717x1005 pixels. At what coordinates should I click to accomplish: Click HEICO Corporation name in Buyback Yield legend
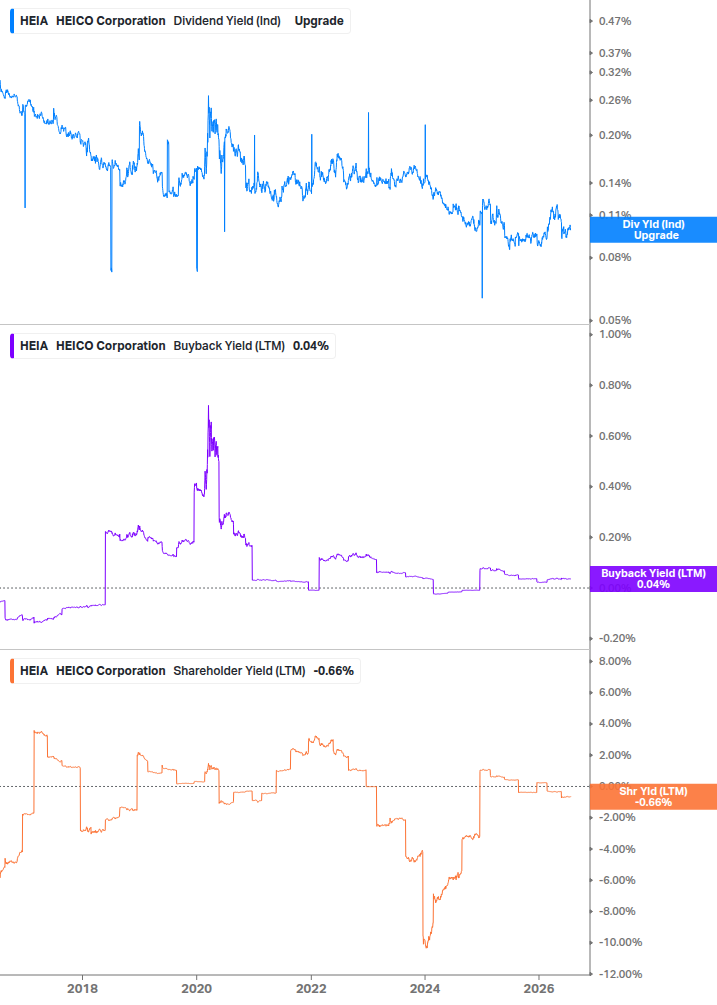(111, 346)
